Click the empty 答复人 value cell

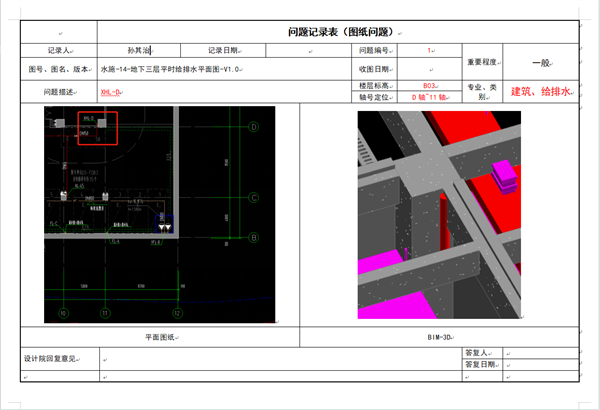click(x=538, y=352)
